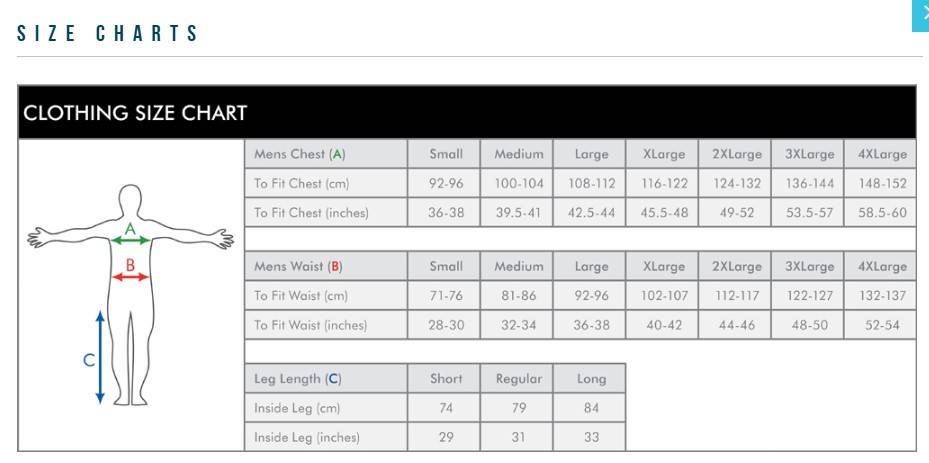Screen dimensions: 929x463
Task: Click the XLarge chest inches value 45.5-48
Action: [664, 213]
